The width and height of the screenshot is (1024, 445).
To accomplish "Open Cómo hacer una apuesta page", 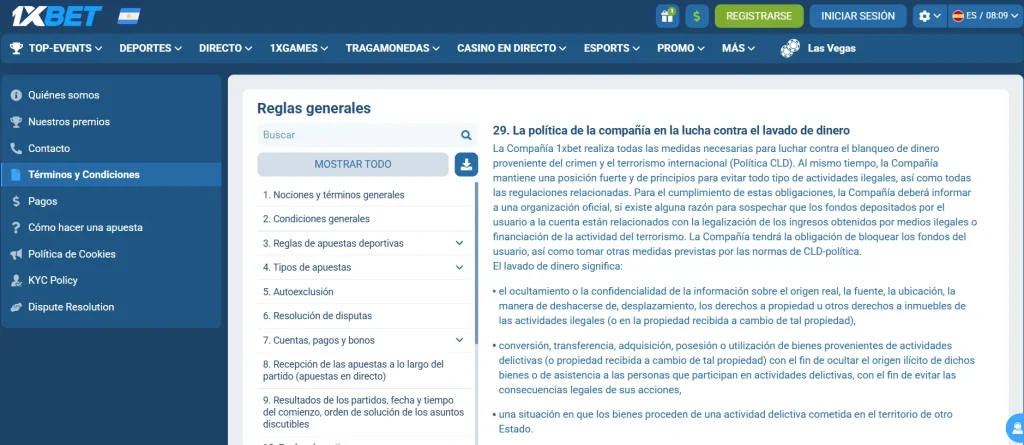I will (x=111, y=227).
